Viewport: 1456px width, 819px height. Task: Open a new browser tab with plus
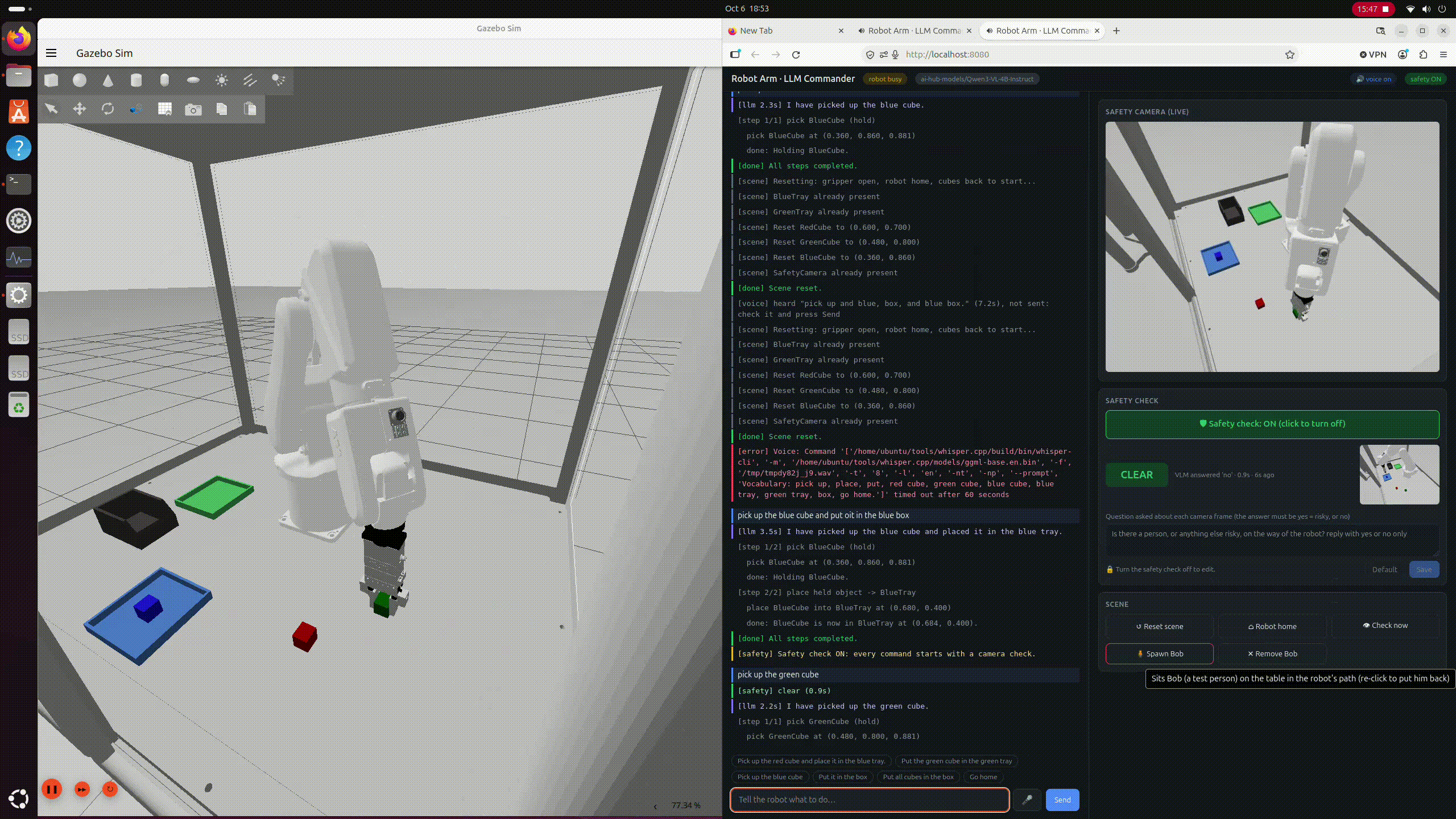[1116, 31]
